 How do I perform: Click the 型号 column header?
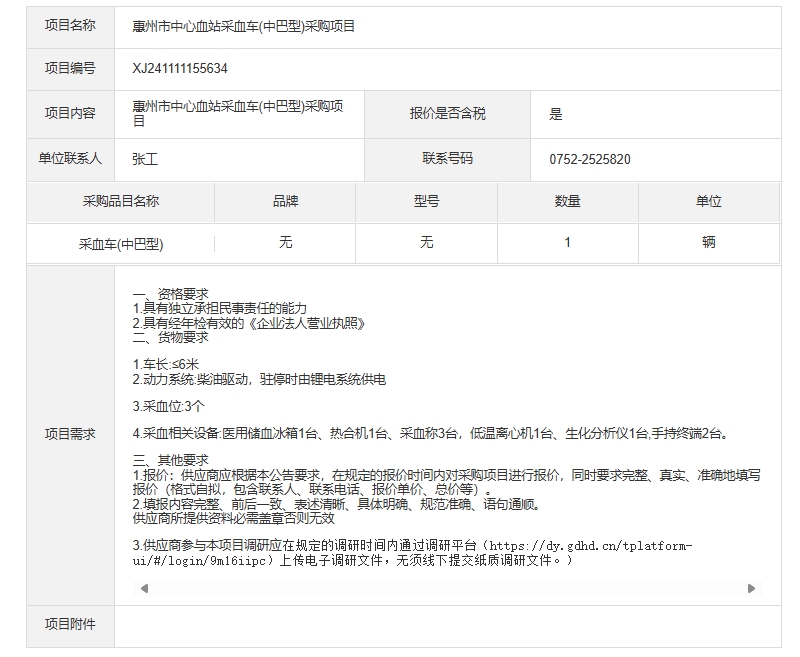(x=427, y=201)
